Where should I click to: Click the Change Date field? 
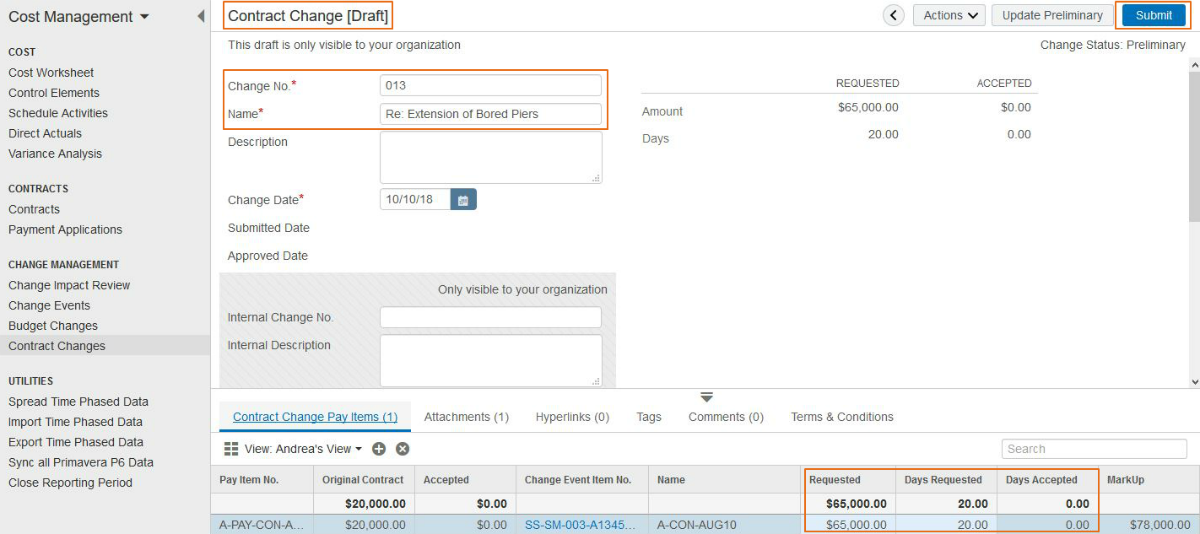tap(415, 199)
